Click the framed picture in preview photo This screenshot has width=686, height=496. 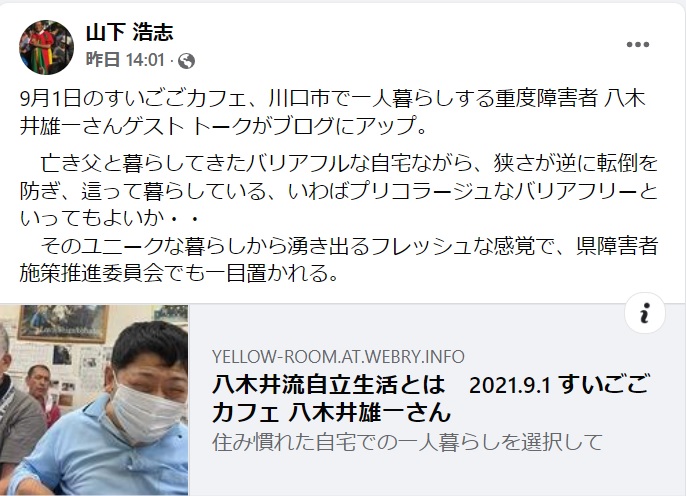63,323
